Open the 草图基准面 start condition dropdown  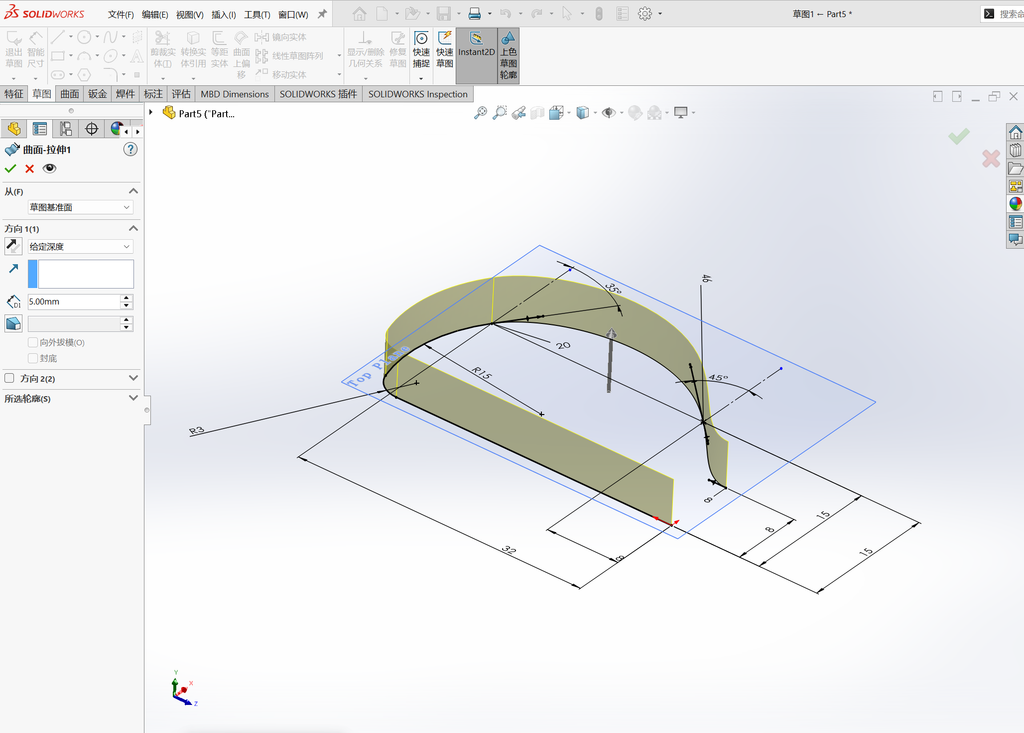80,207
